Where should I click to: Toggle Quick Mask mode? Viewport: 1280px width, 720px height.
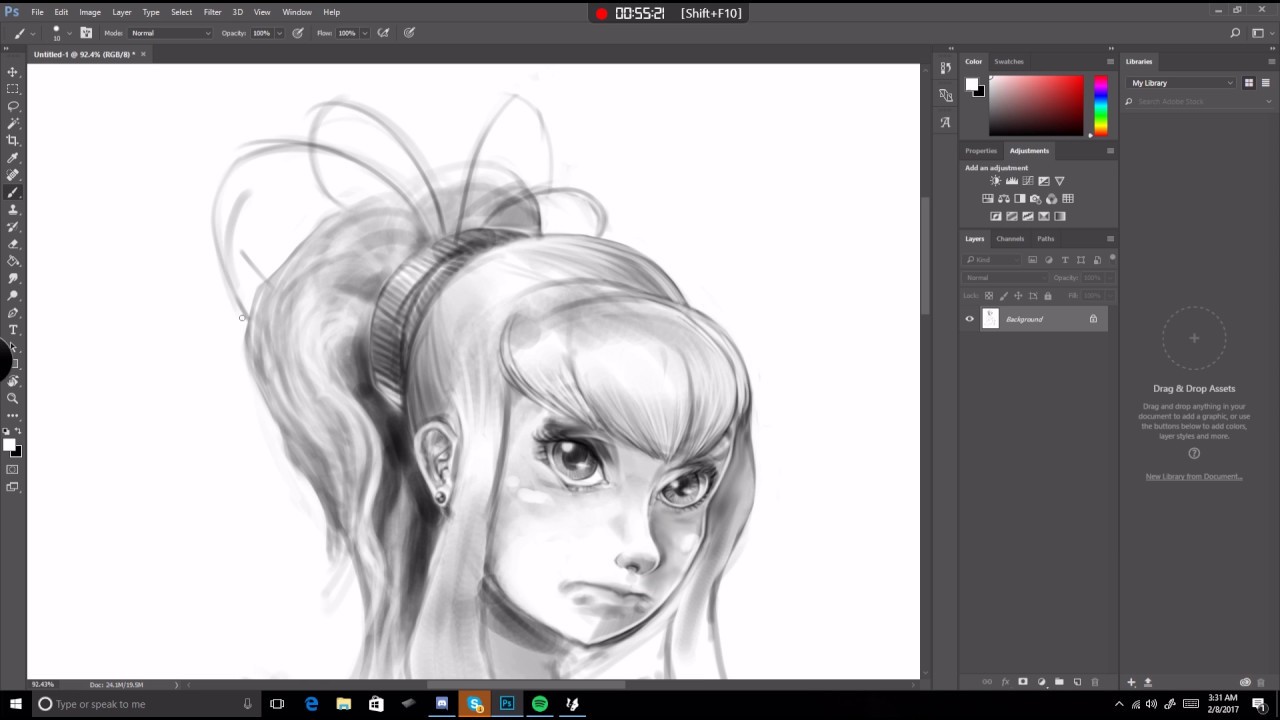(13, 469)
